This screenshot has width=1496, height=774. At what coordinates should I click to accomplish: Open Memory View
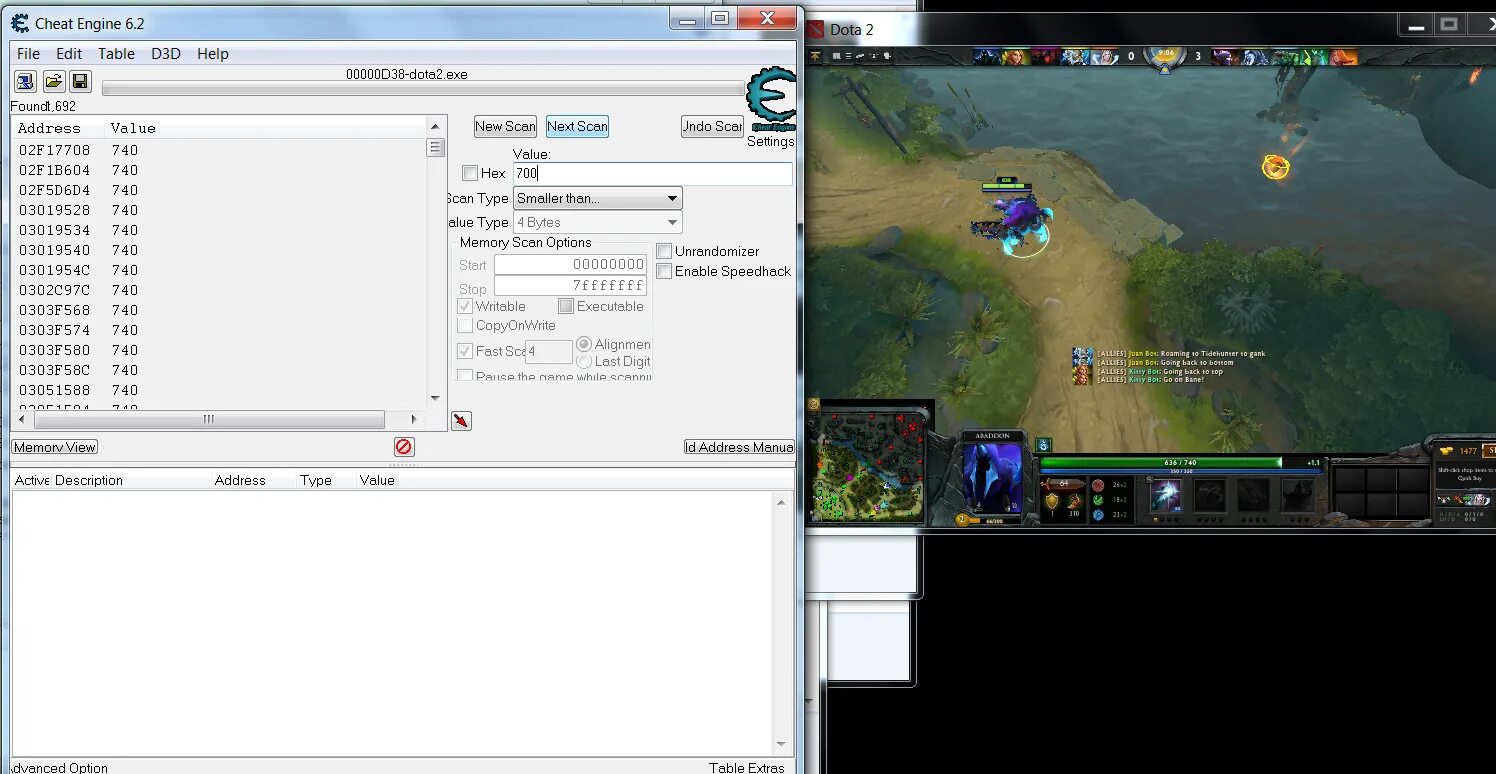coord(55,447)
